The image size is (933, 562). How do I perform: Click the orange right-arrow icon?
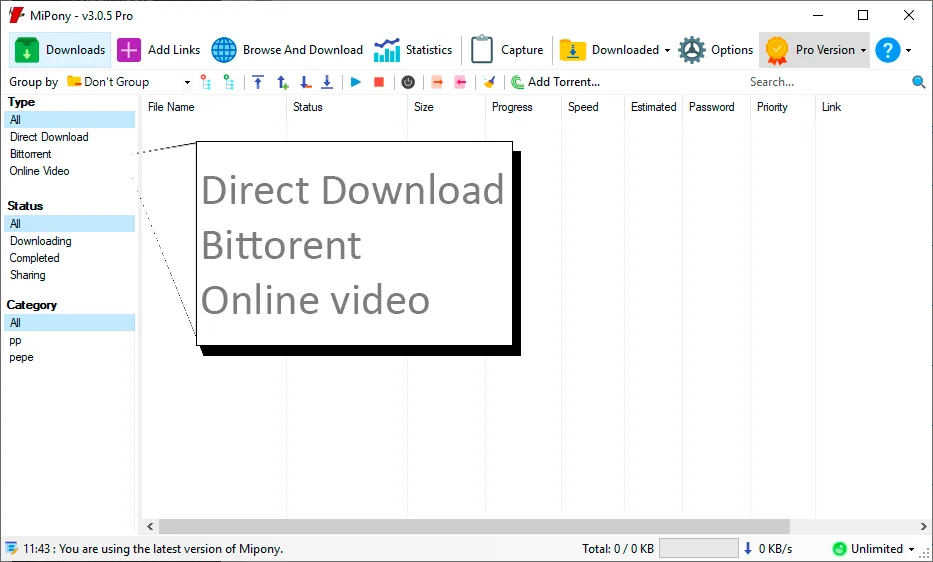click(437, 82)
